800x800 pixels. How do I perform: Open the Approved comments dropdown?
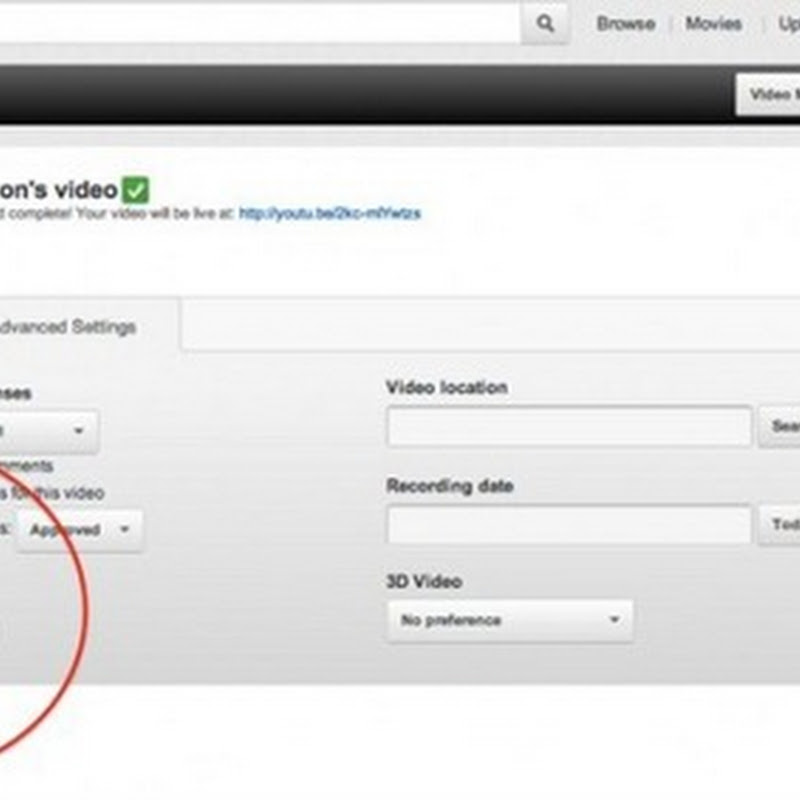point(79,530)
